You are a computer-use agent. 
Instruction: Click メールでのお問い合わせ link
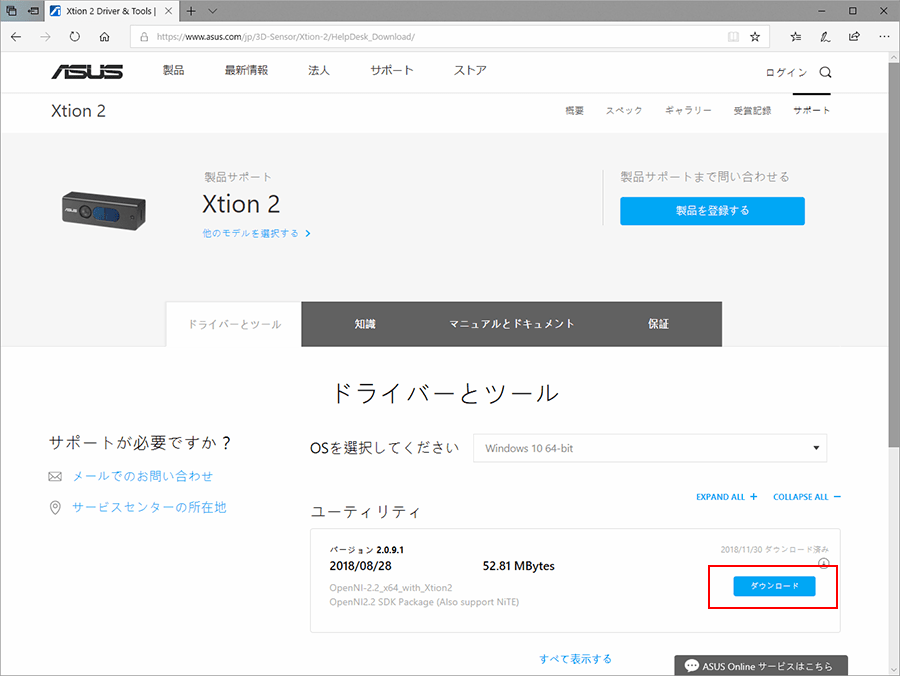click(x=142, y=476)
